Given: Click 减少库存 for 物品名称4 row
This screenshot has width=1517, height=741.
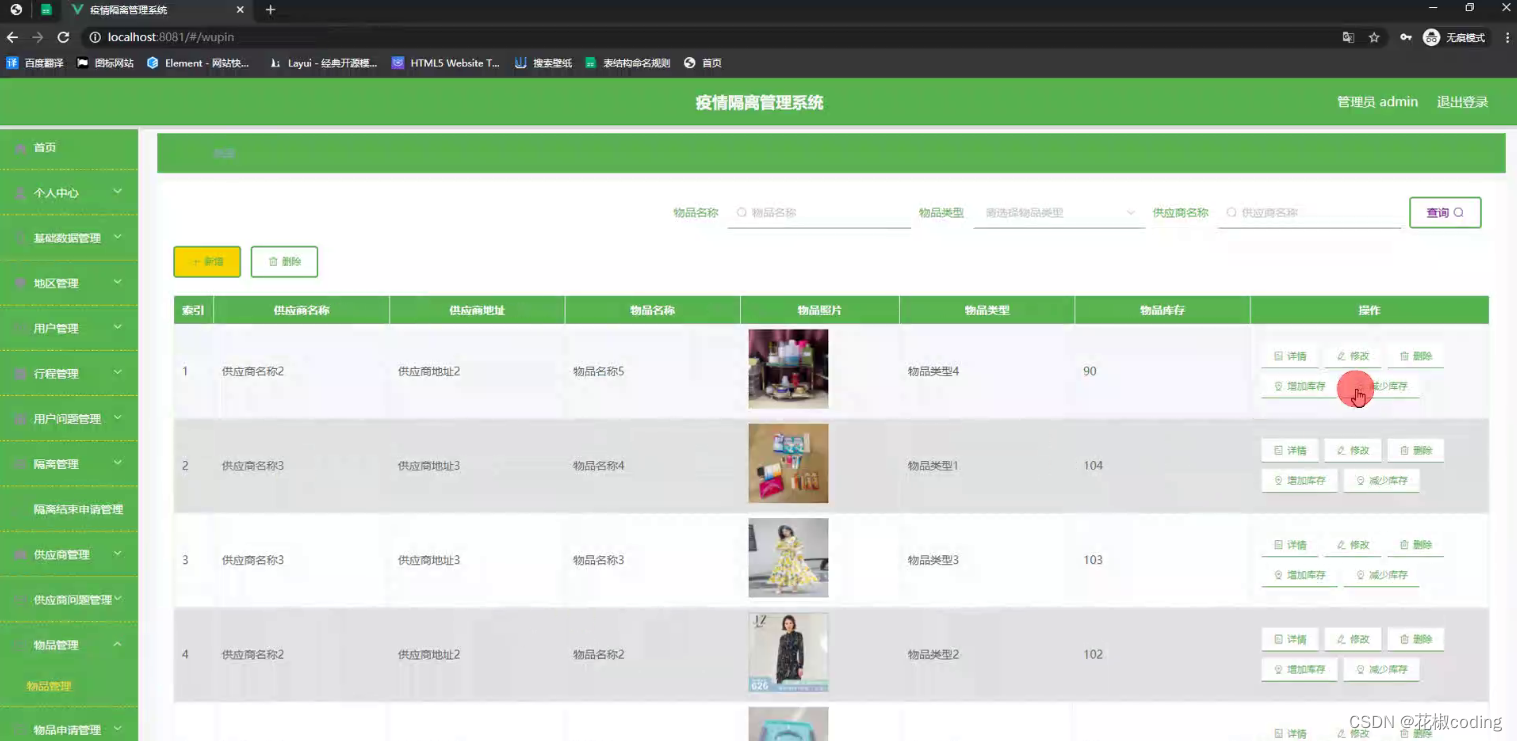Looking at the screenshot, I should [x=1381, y=480].
